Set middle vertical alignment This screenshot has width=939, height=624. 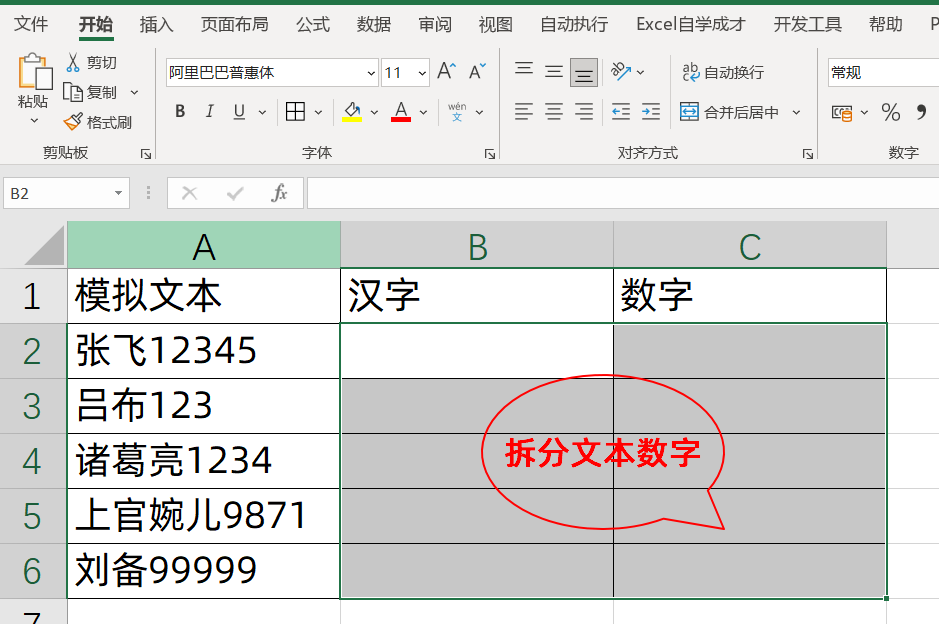pyautogui.click(x=554, y=72)
